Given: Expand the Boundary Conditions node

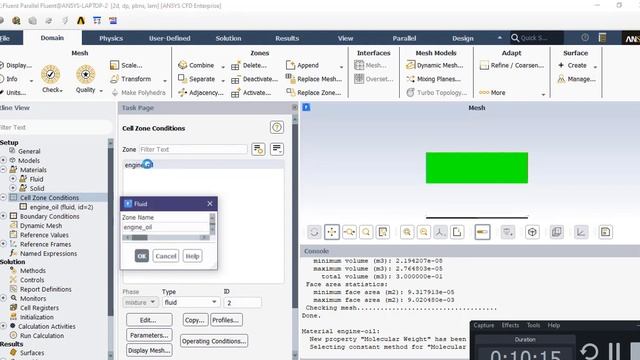Looking at the screenshot, I should point(3,216).
